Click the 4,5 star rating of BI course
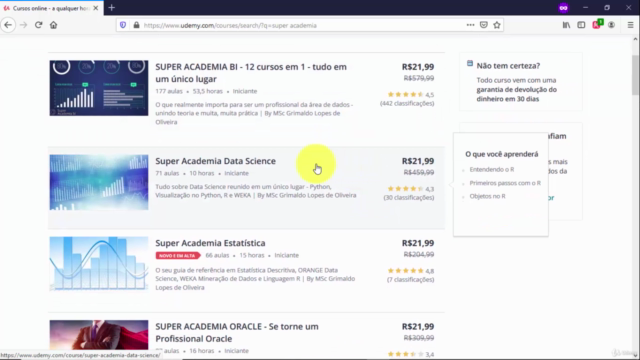The width and height of the screenshot is (640, 360). pos(411,94)
